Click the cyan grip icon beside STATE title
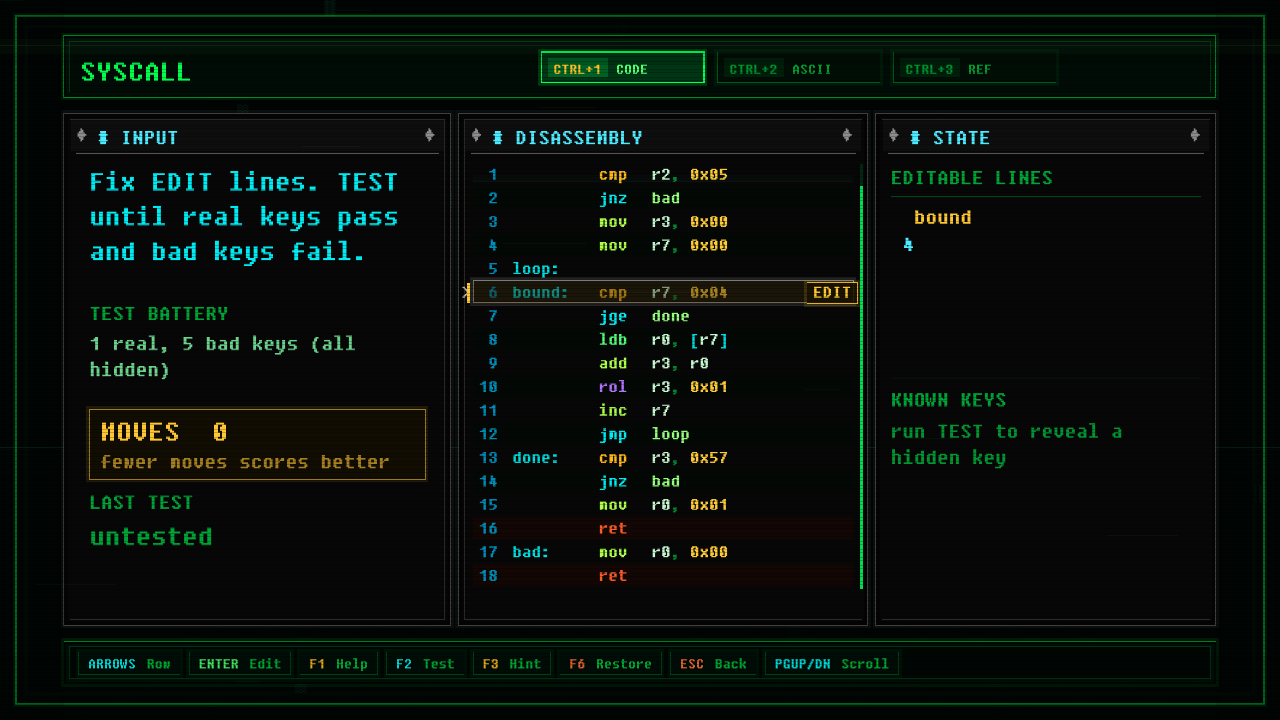Screen dimensions: 1280x720 tap(915, 138)
